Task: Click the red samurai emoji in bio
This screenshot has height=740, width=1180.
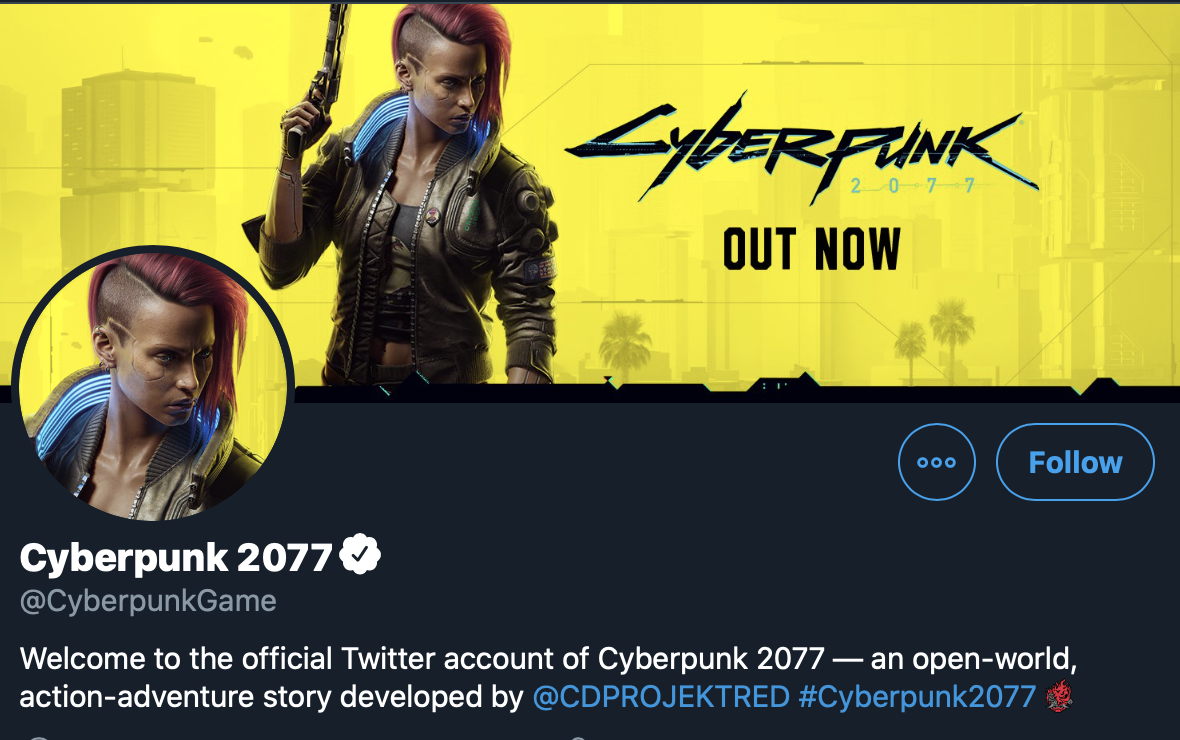Action: click(1058, 696)
